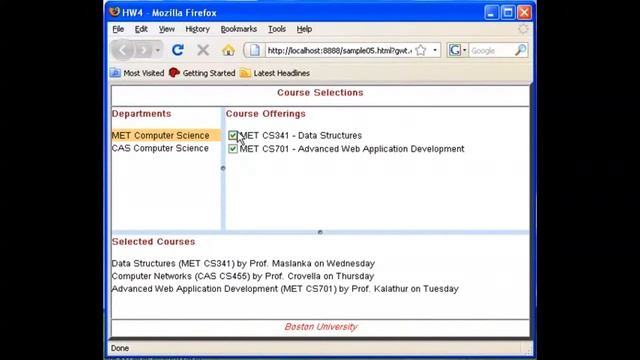
Task: Reload the current page
Action: pos(178,50)
